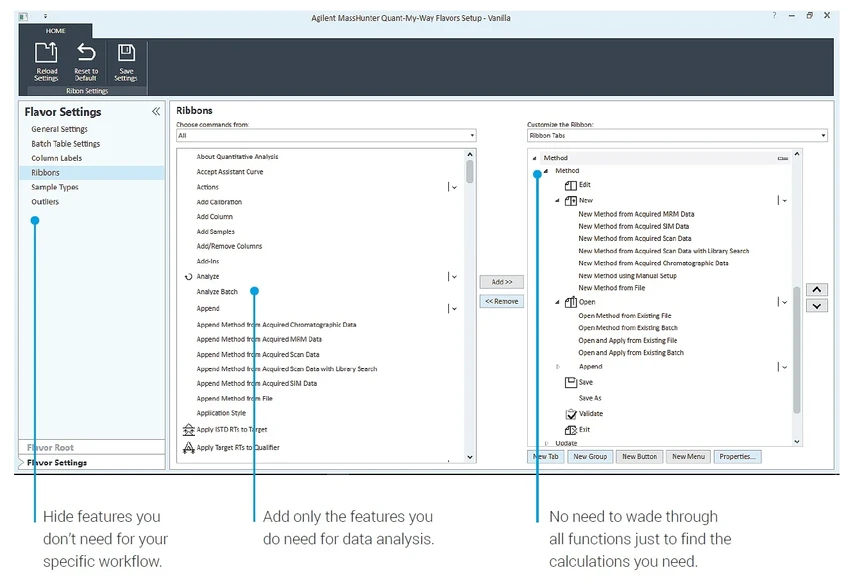Move selected ribbon item up
This screenshot has height=587, width=853.
[817, 290]
